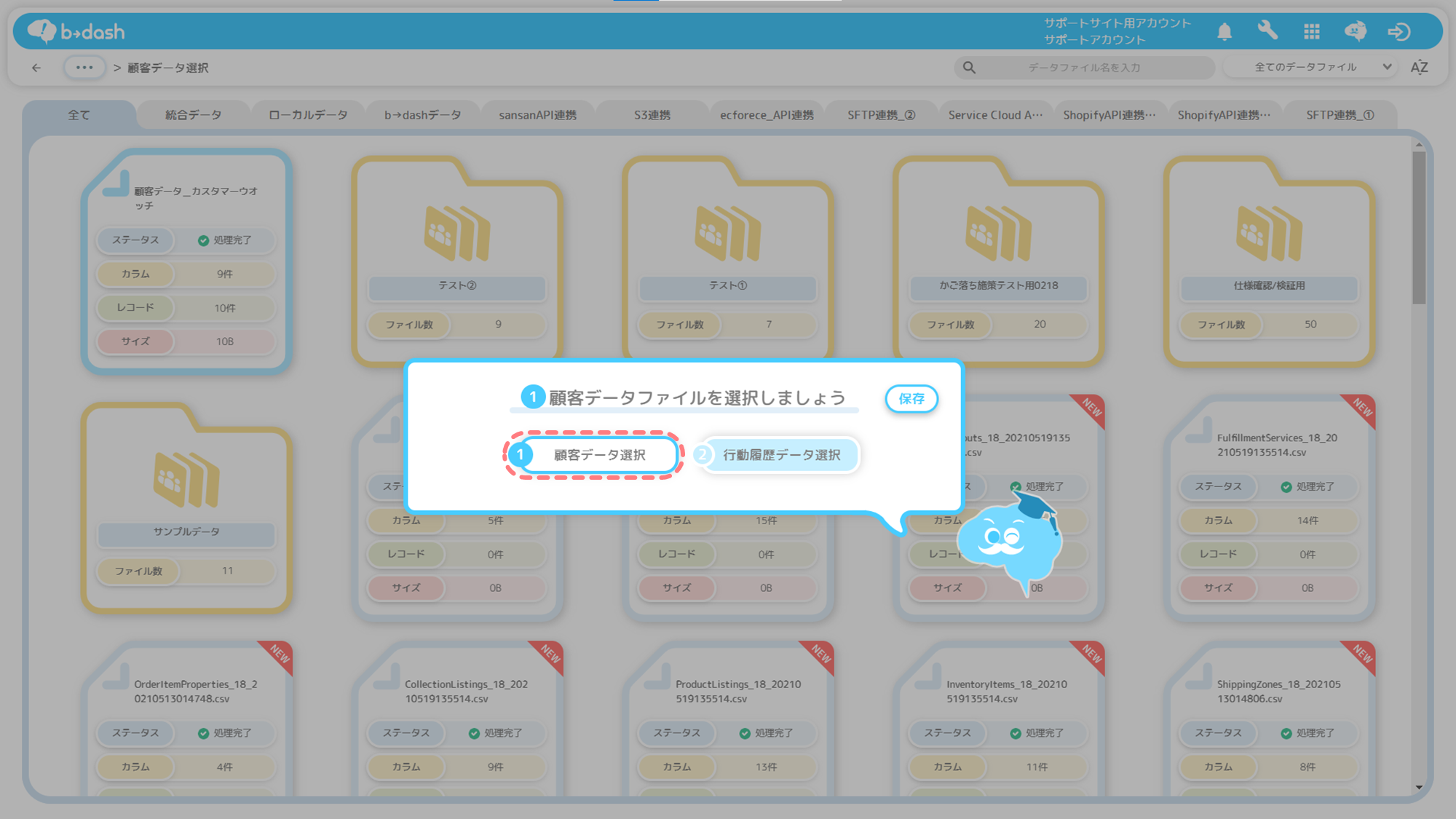Open the wrench settings icon
Image resolution: width=1456 pixels, height=819 pixels.
click(1267, 31)
